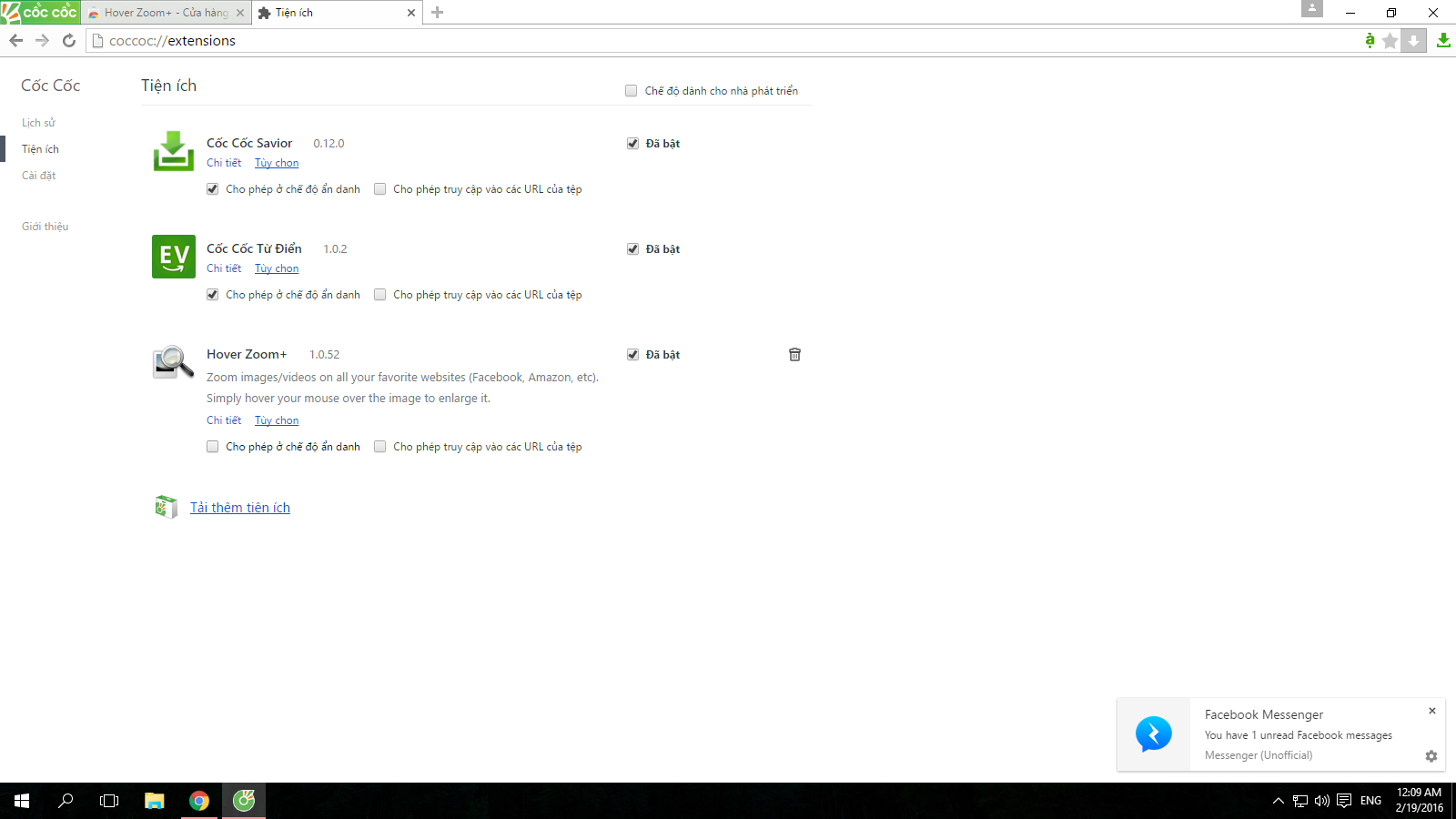Allow file URL access for Cốc Cốc Savior
This screenshot has width=1456, height=819.
click(x=380, y=189)
